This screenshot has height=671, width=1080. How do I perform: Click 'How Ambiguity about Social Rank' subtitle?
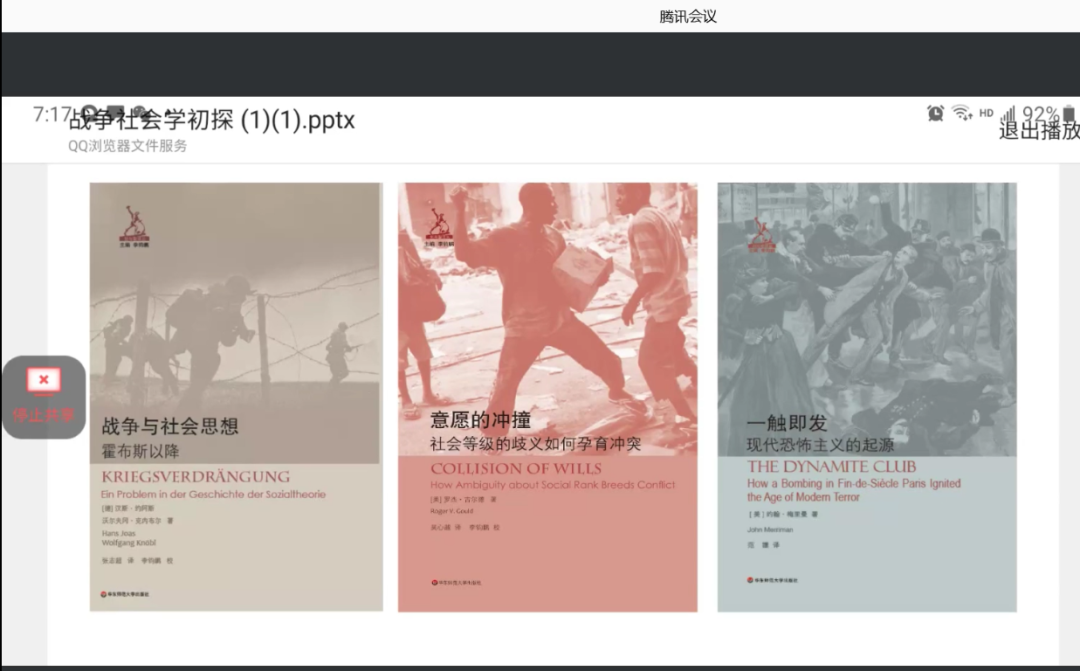click(552, 485)
